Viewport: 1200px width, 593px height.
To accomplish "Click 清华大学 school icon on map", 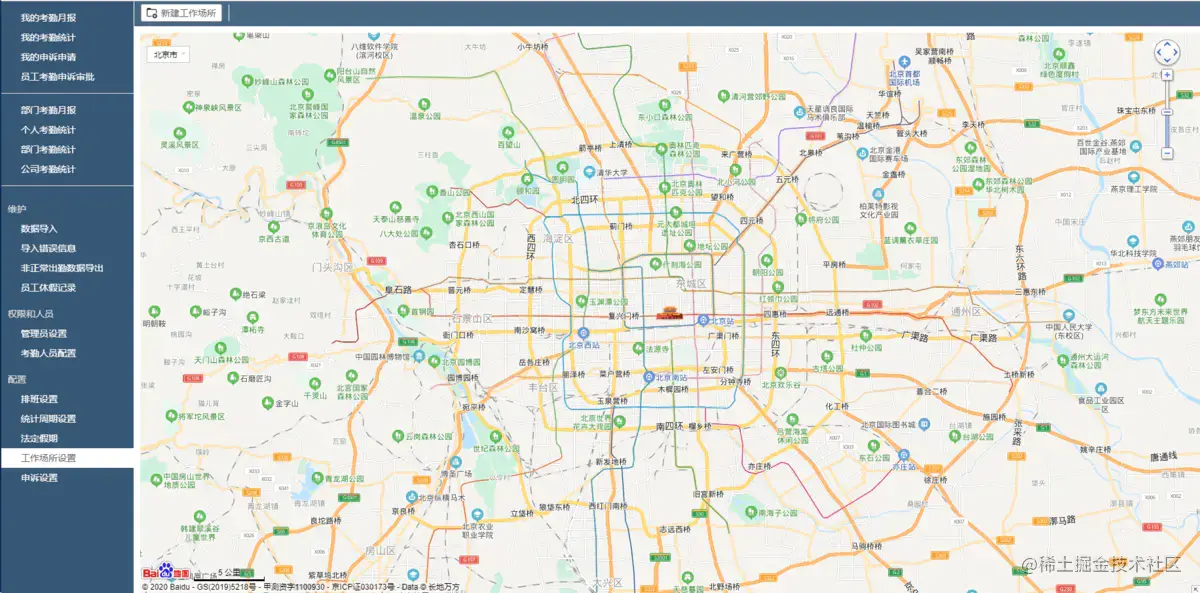I will click(590, 172).
